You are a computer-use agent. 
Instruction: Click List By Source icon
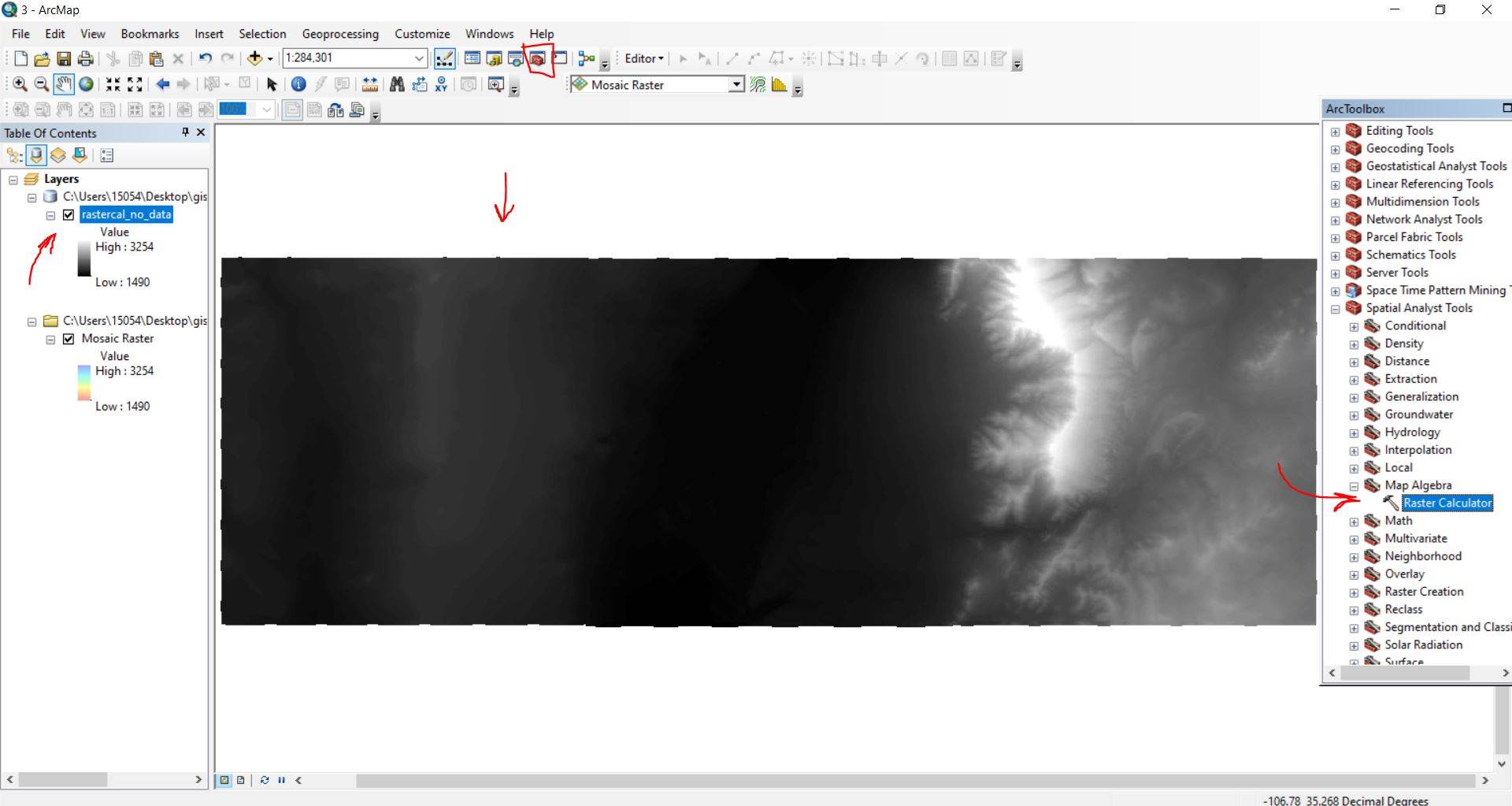click(36, 155)
